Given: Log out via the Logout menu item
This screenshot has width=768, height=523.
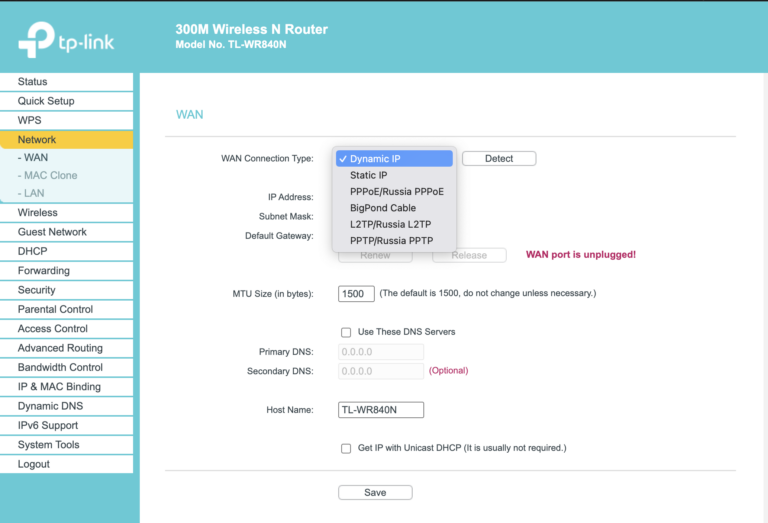Looking at the screenshot, I should click(x=33, y=464).
